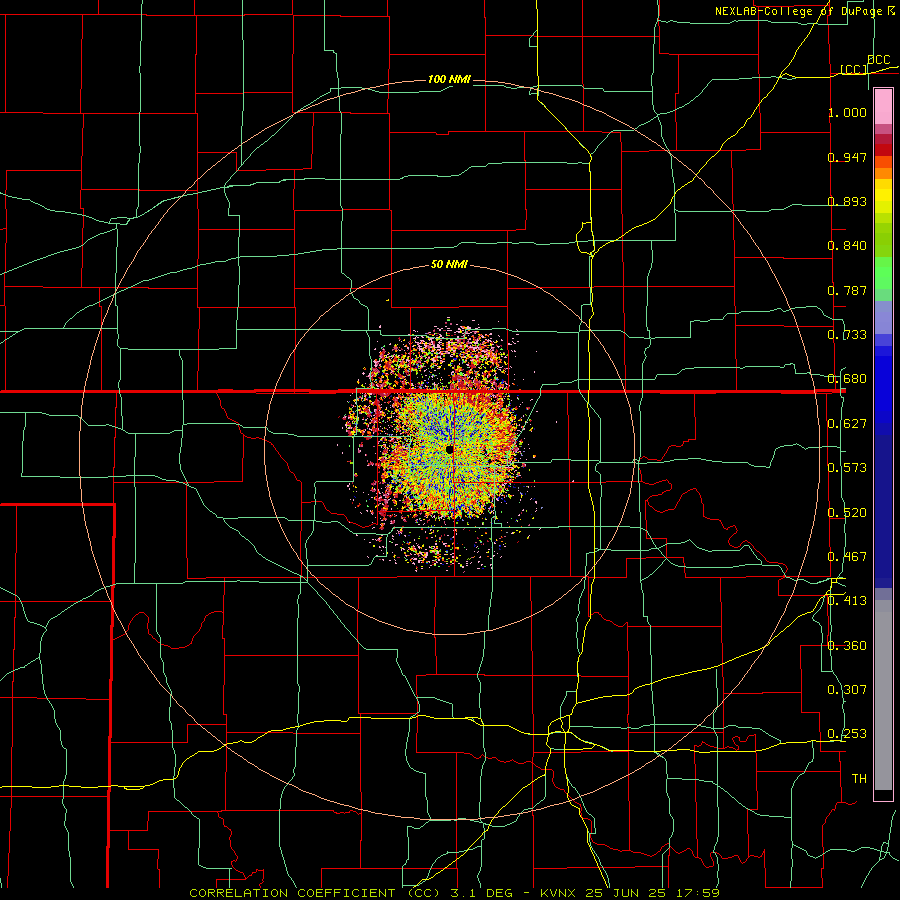
Task: Click the 0.360 scale value
Action: [847, 646]
